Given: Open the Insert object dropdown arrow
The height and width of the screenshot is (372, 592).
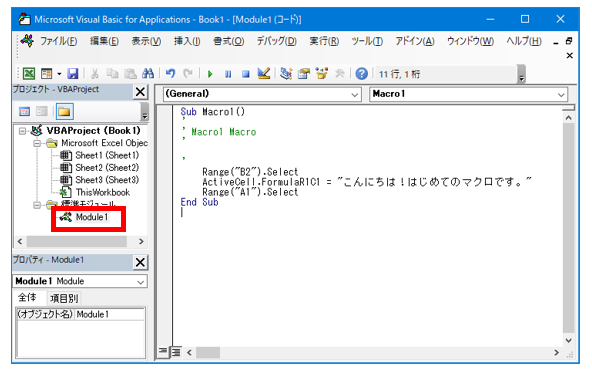Looking at the screenshot, I should coord(59,74).
